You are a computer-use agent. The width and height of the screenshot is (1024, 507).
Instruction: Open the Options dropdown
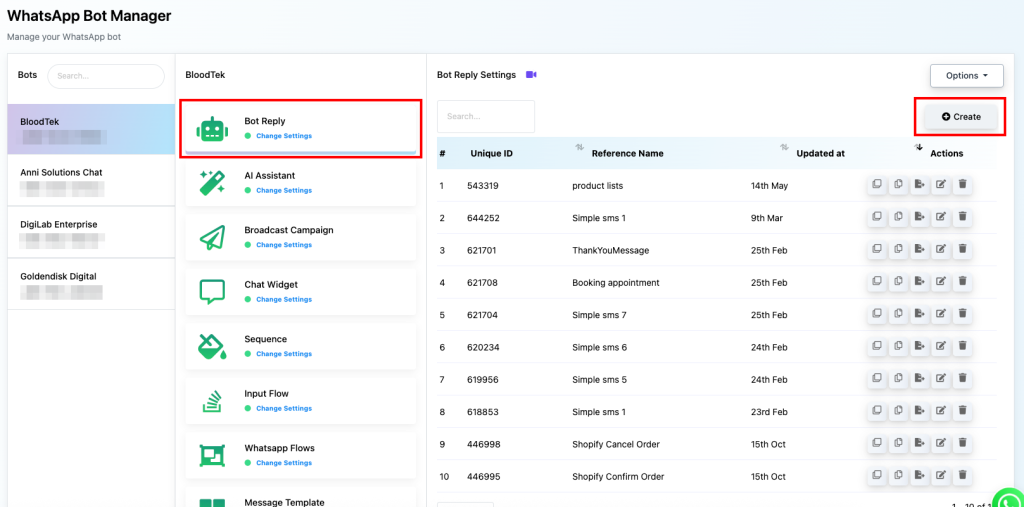click(966, 76)
